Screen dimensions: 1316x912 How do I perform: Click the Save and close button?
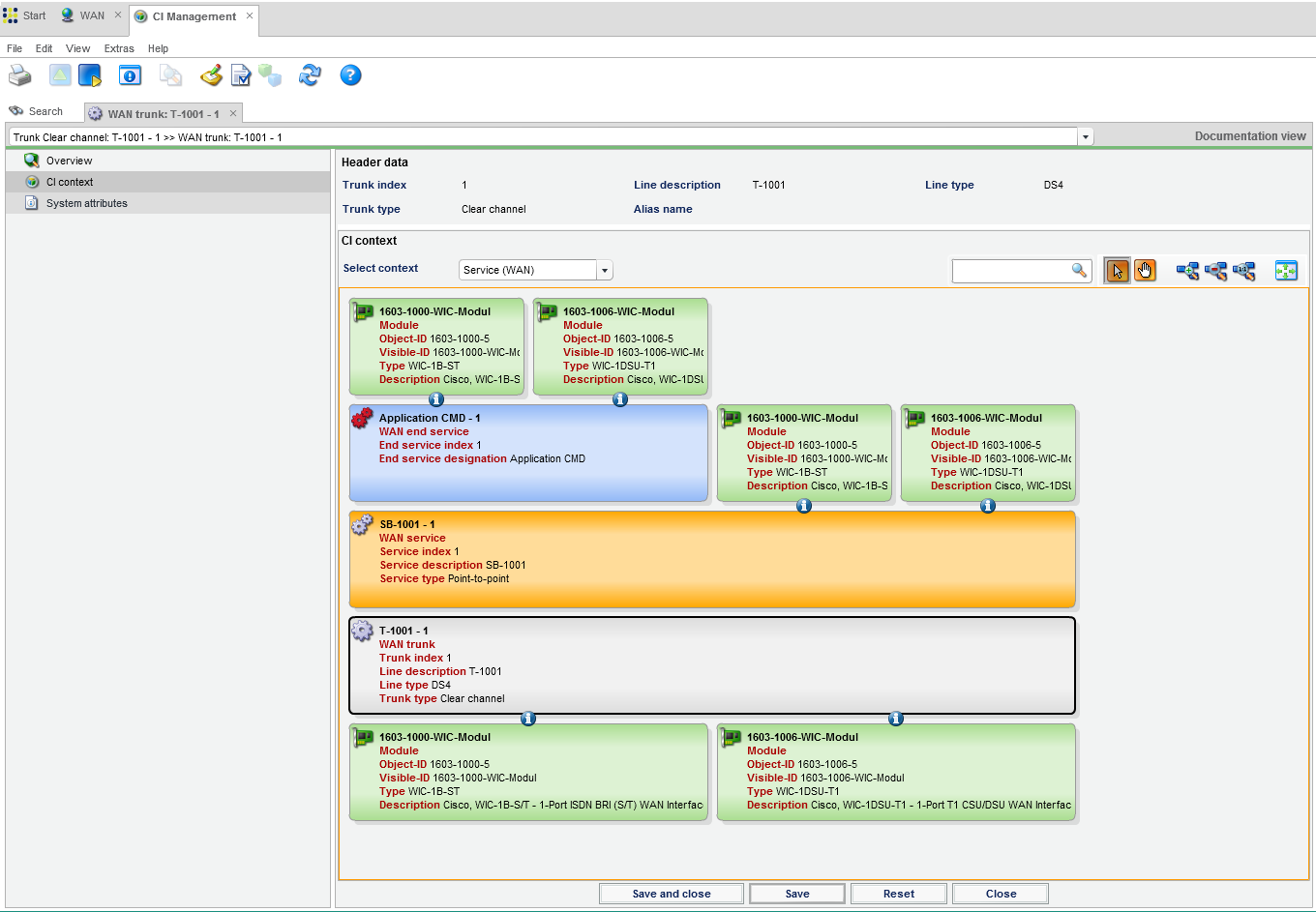point(671,894)
